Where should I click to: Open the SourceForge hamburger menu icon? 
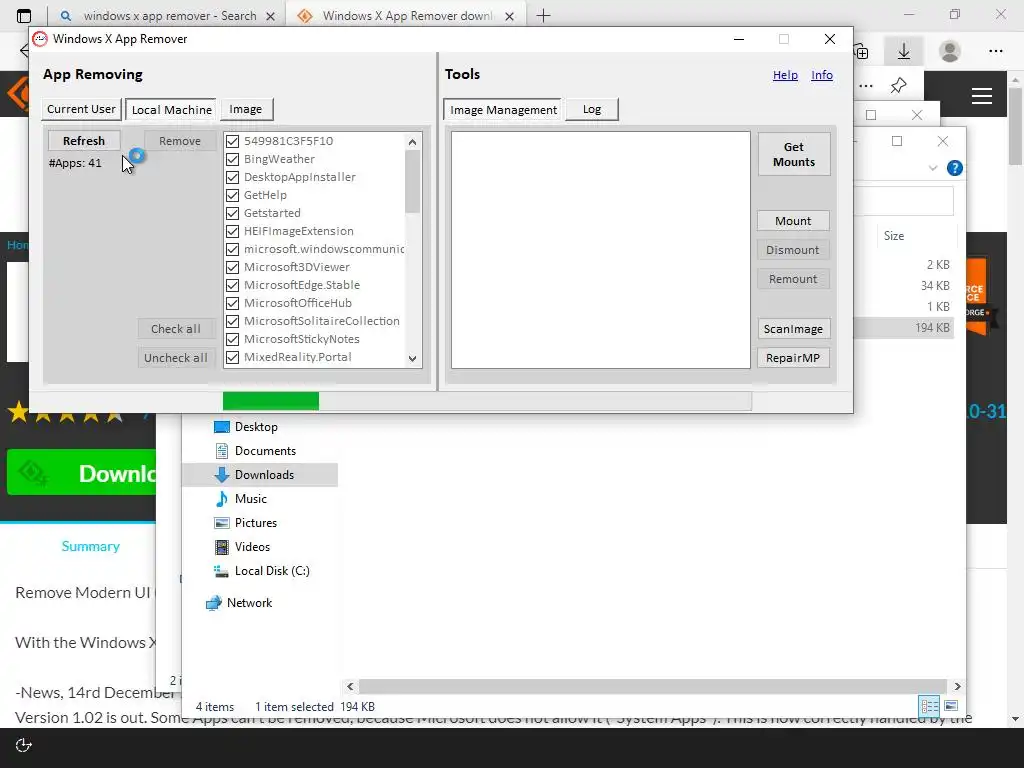[x=982, y=96]
